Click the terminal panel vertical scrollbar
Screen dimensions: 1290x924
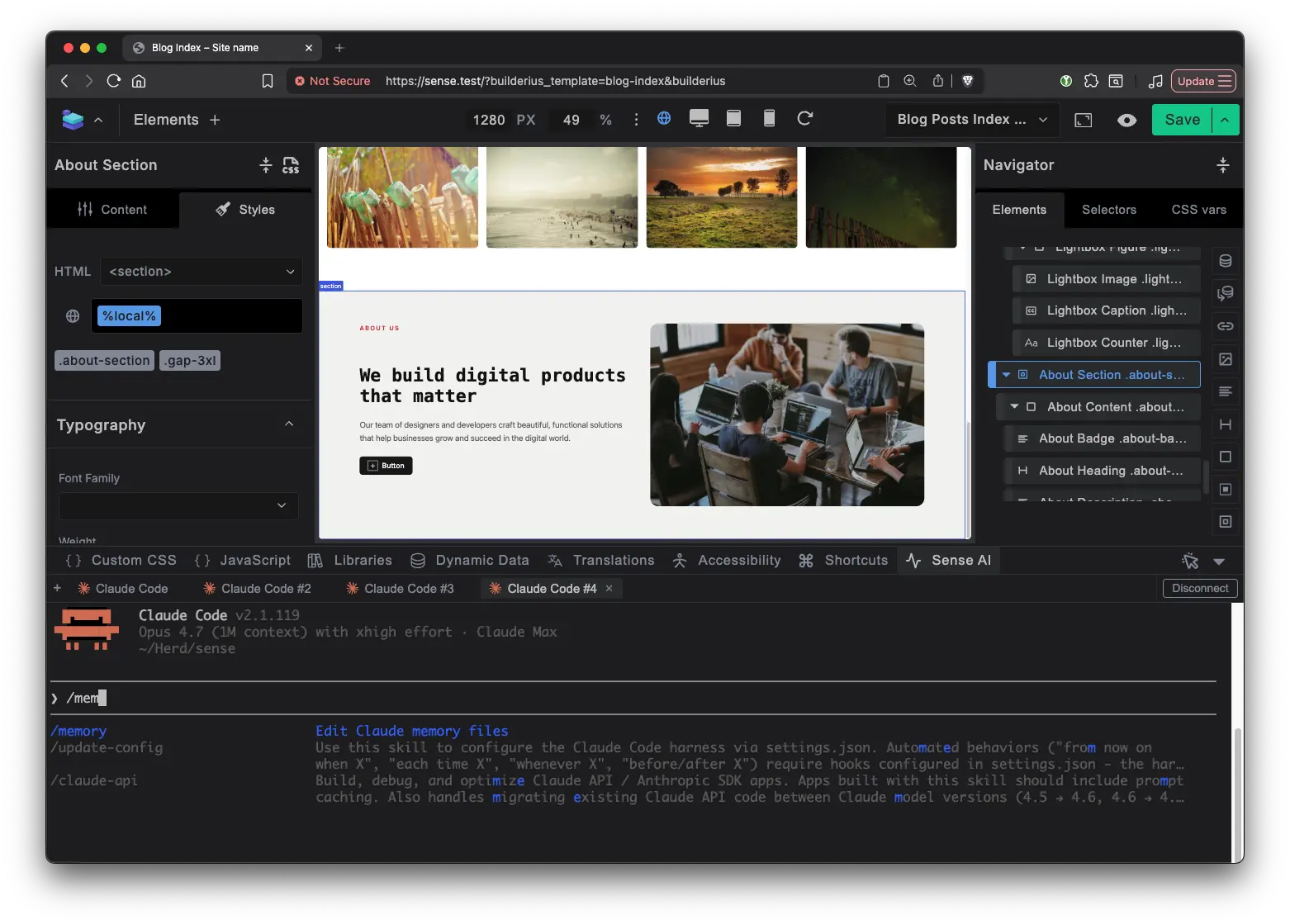click(1236, 793)
